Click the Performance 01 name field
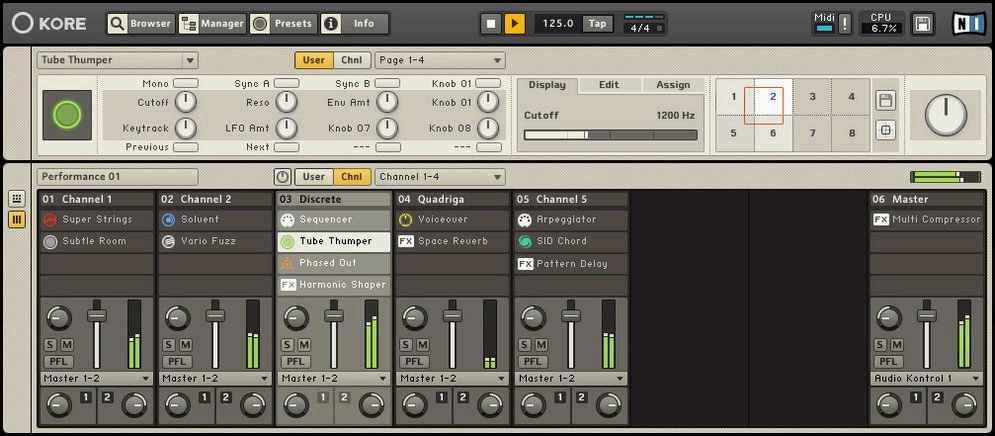This screenshot has height=436, width=995. pos(117,177)
